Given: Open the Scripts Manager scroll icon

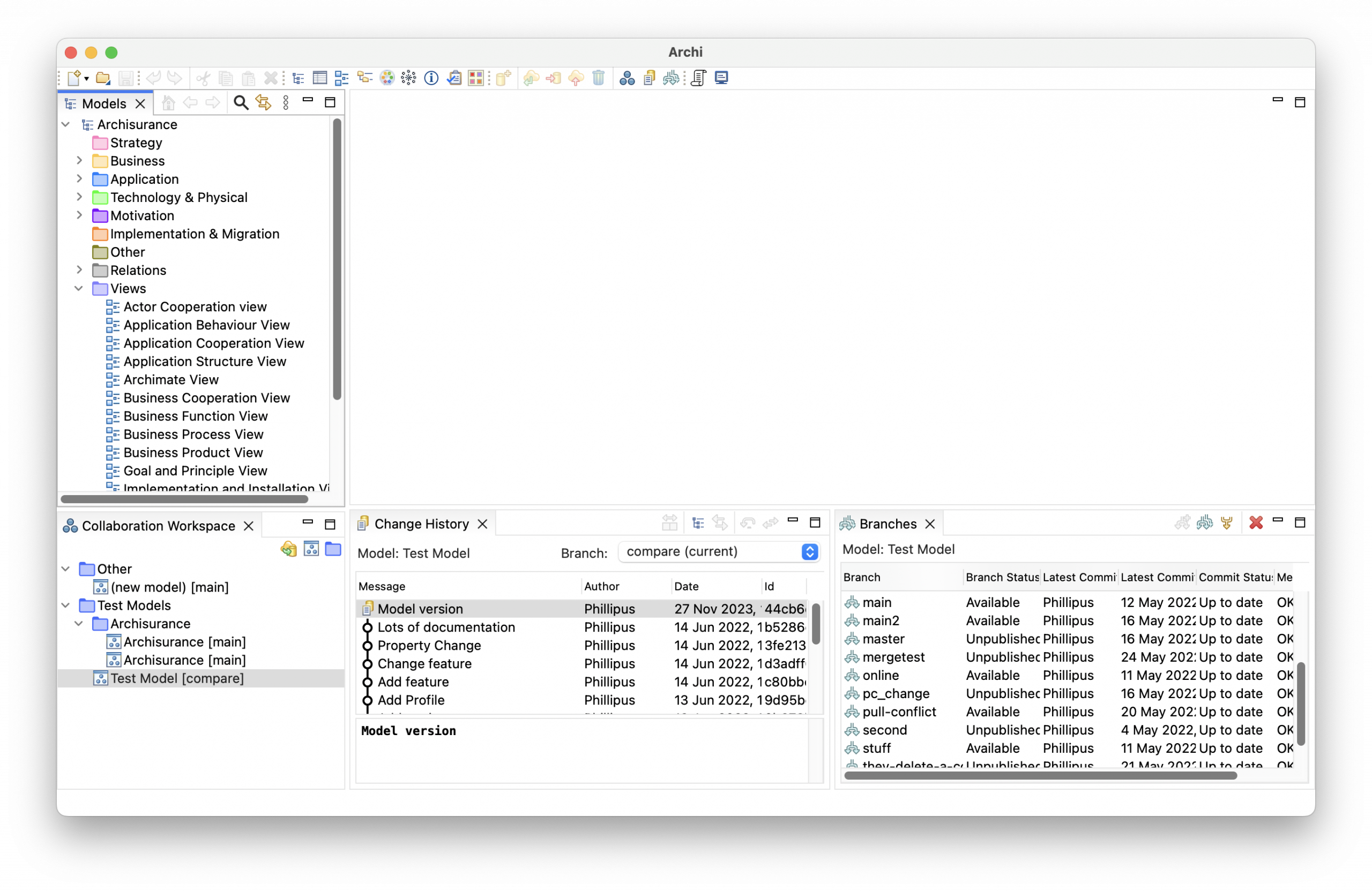Looking at the screenshot, I should click(x=699, y=78).
